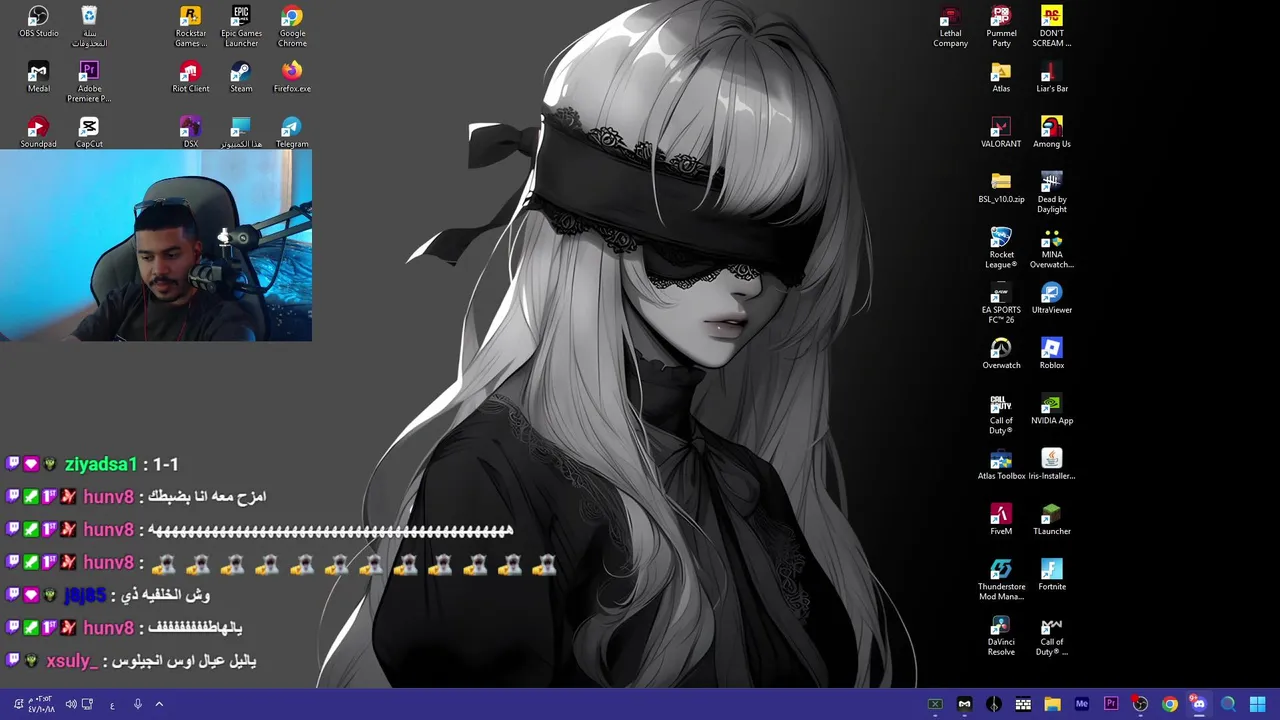The image size is (1280, 720).
Task: Open File Explorer from the taskbar
Action: [1052, 704]
